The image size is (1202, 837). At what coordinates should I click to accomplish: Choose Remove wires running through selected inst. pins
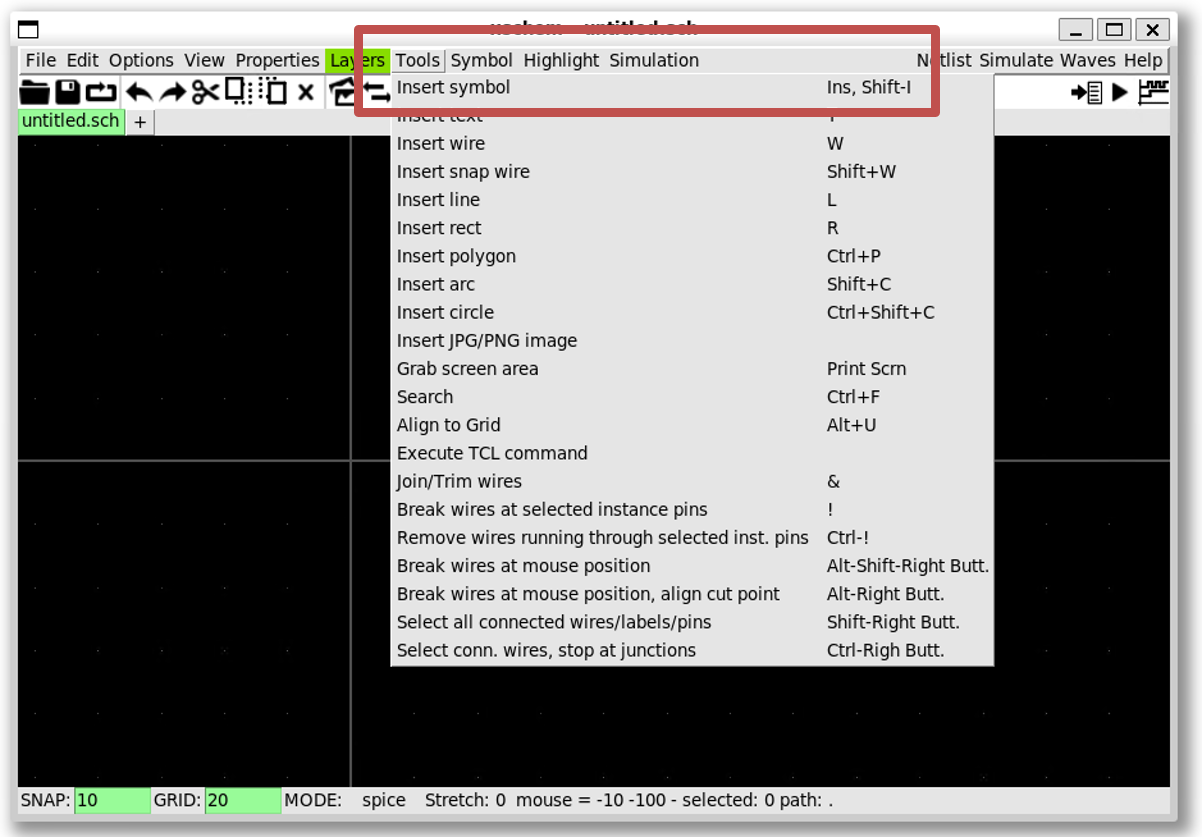(x=692, y=537)
